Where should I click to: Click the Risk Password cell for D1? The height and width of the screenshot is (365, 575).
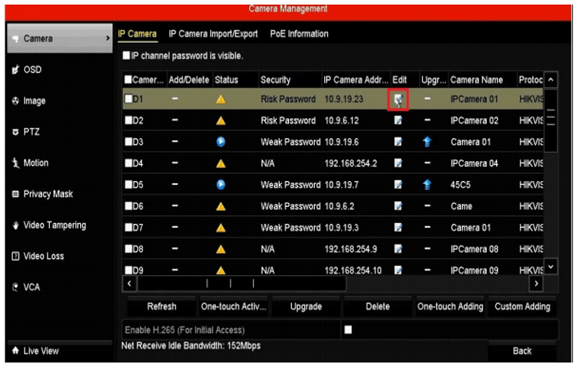pyautogui.click(x=288, y=99)
